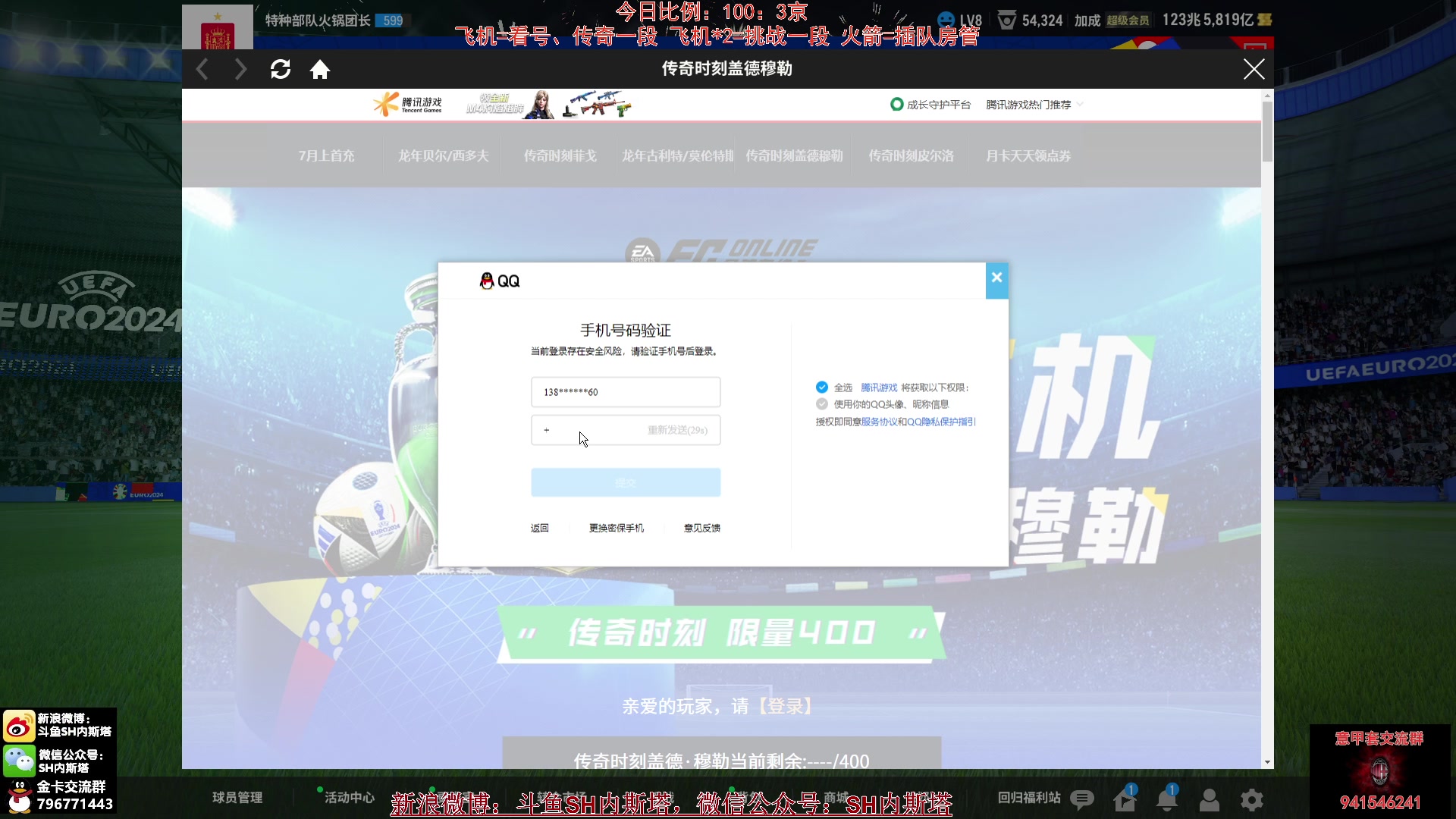Switch to the 传奇时刻皮尔洛 tab
This screenshot has width=1456, height=819.
911,155
